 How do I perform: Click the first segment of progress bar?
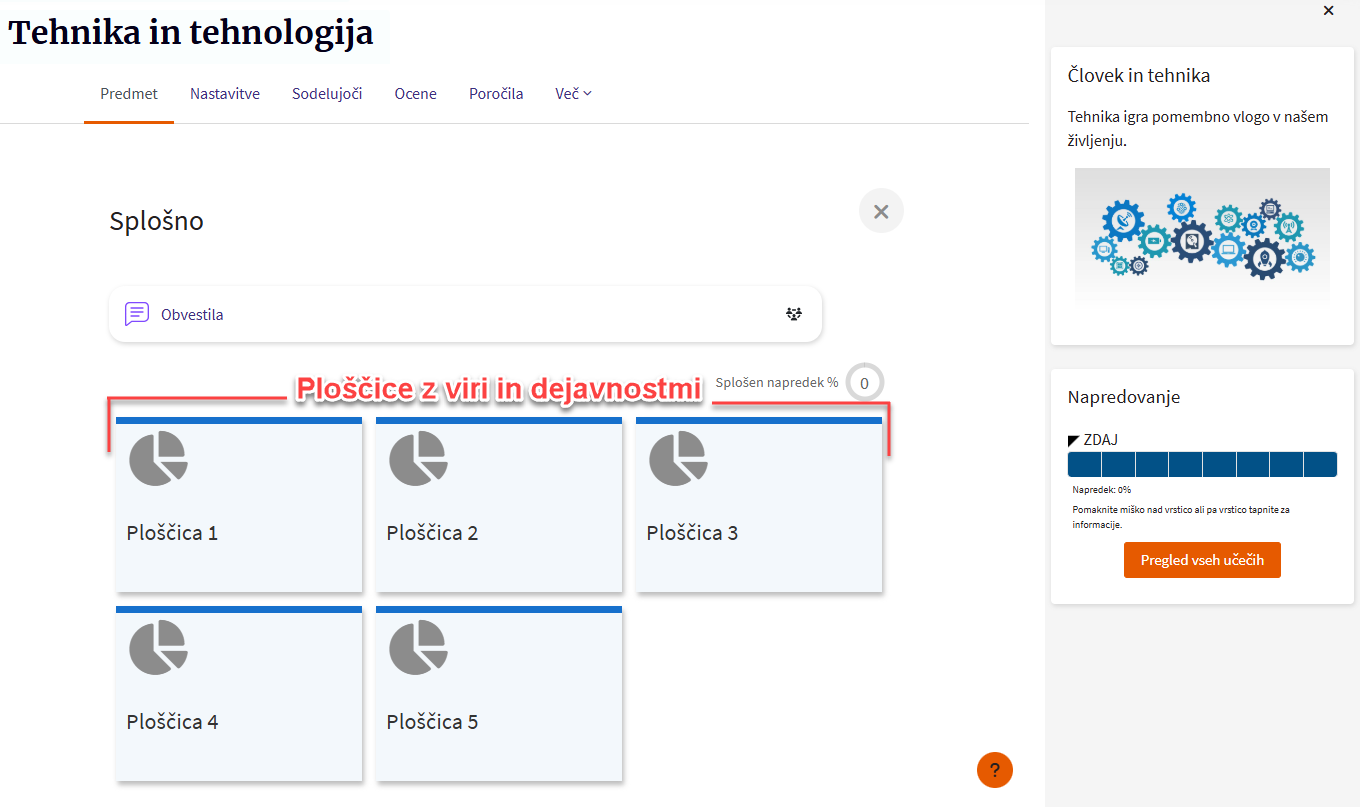click(1084, 464)
